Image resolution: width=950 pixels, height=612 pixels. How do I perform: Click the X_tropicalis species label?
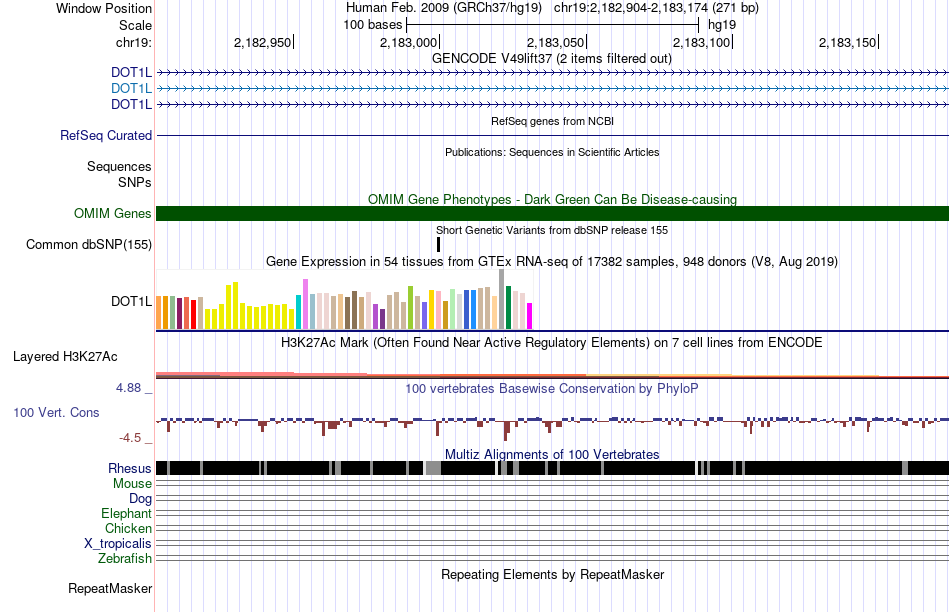click(x=118, y=544)
